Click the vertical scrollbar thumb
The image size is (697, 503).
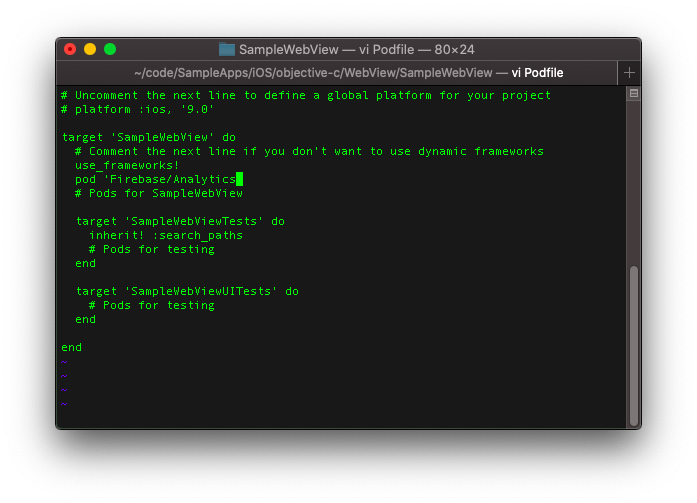pos(633,345)
